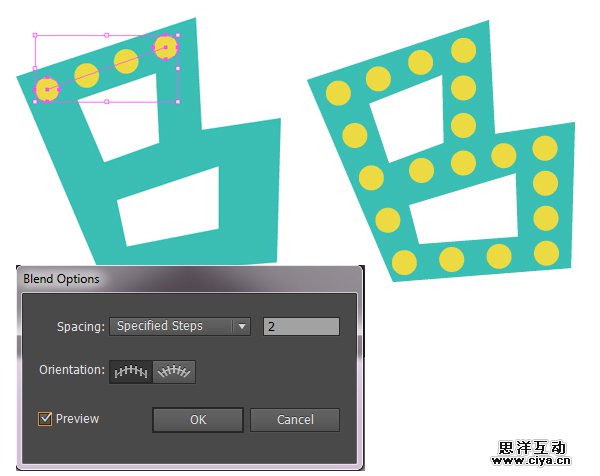Image resolution: width=600 pixels, height=476 pixels.
Task: Toggle the Preview checkbox
Action: [45, 418]
